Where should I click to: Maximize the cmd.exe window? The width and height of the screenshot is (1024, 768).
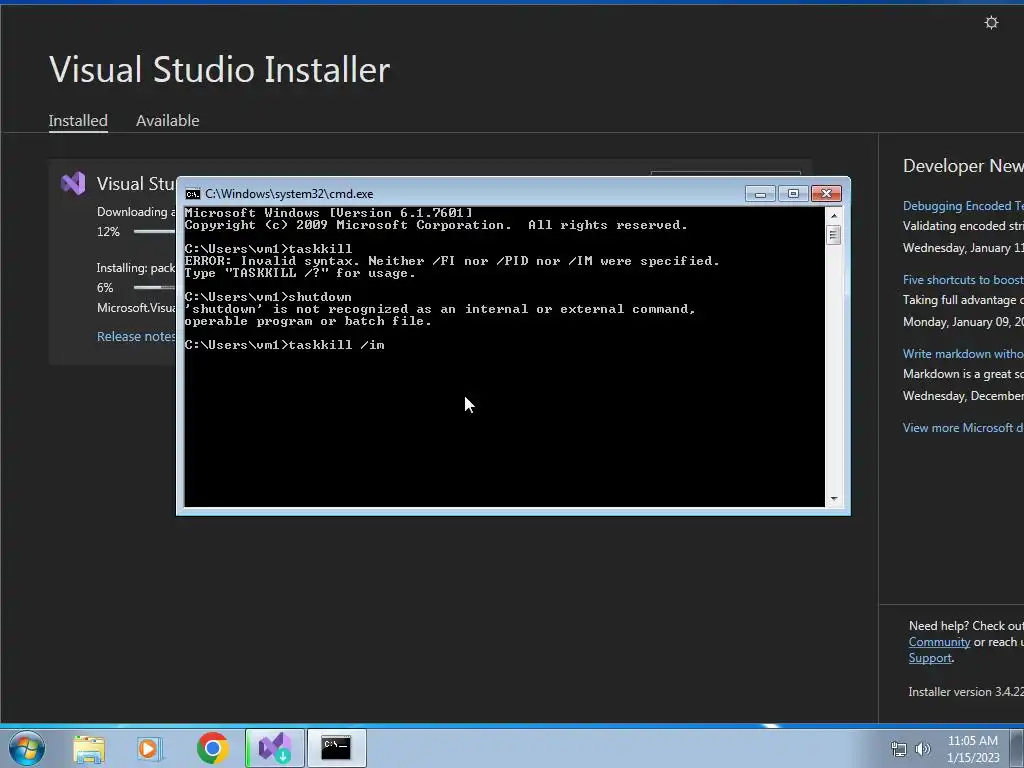point(793,194)
